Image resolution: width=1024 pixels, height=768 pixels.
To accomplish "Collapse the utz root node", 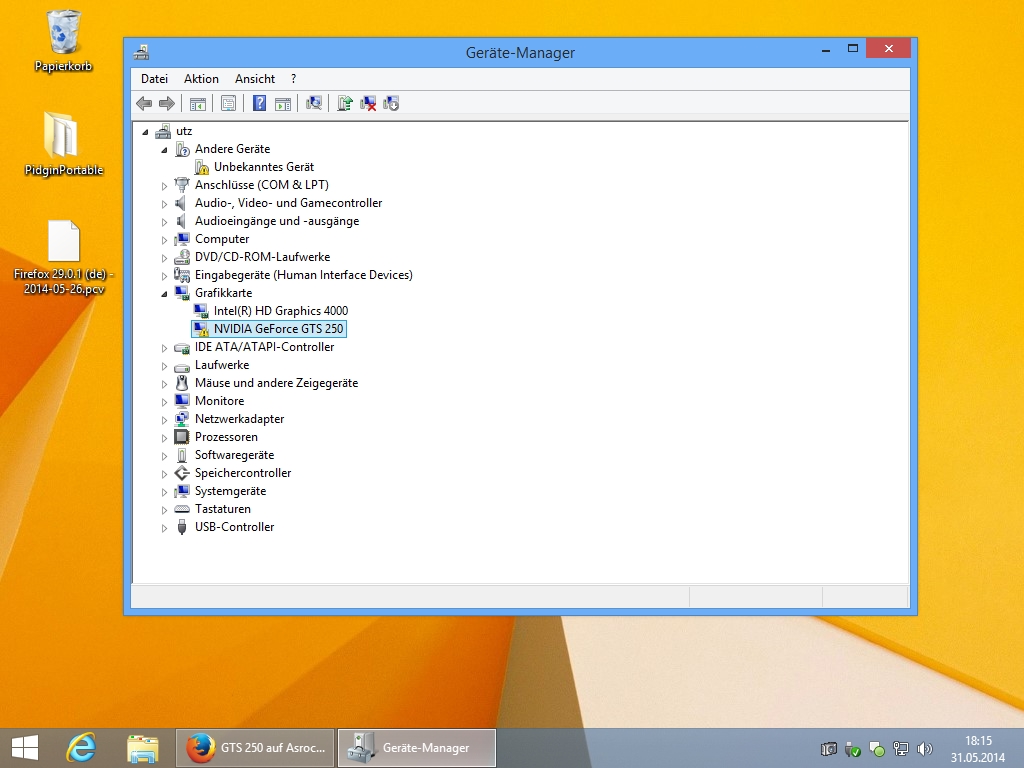I will tap(146, 132).
